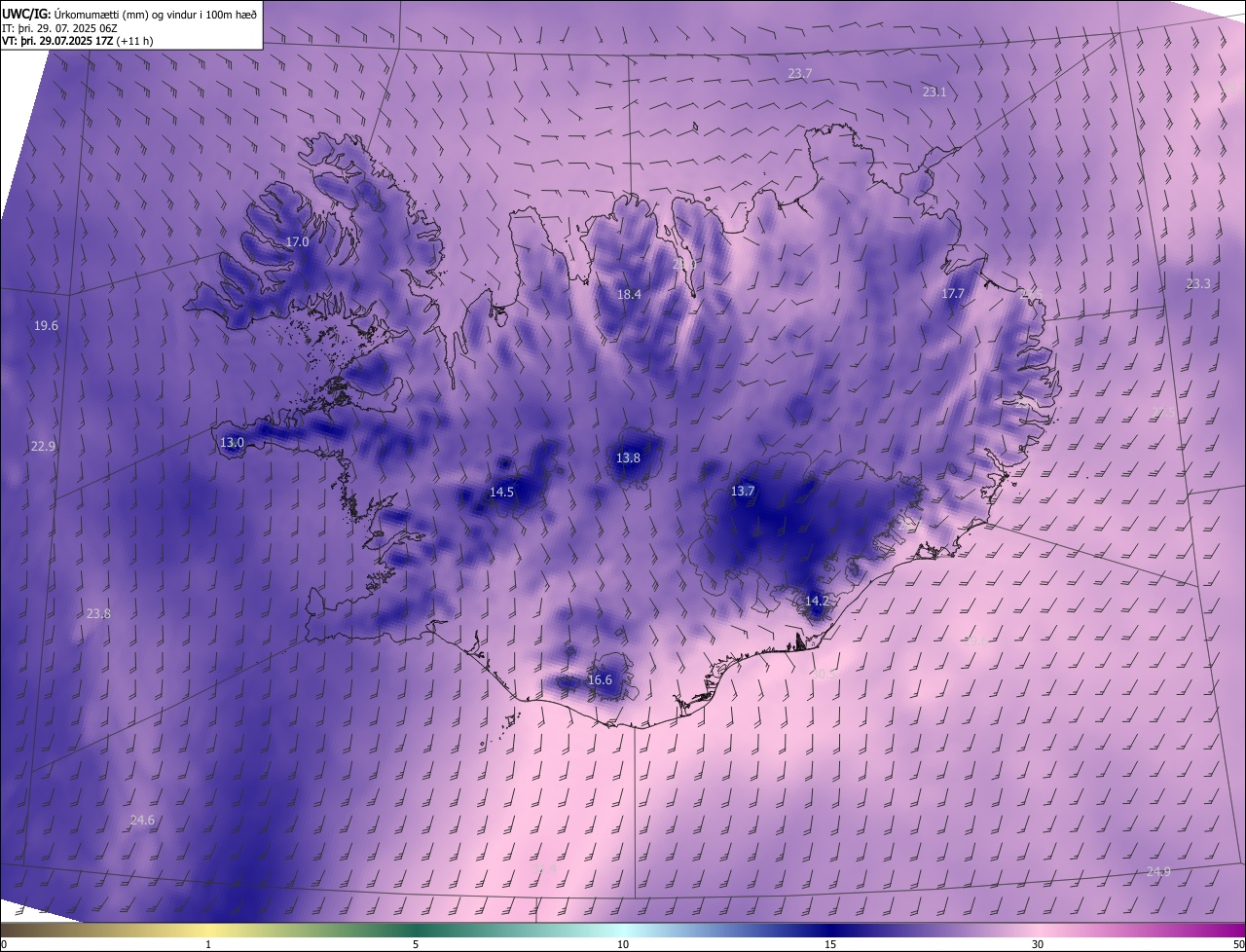Click the 19.6 value label

point(46,325)
